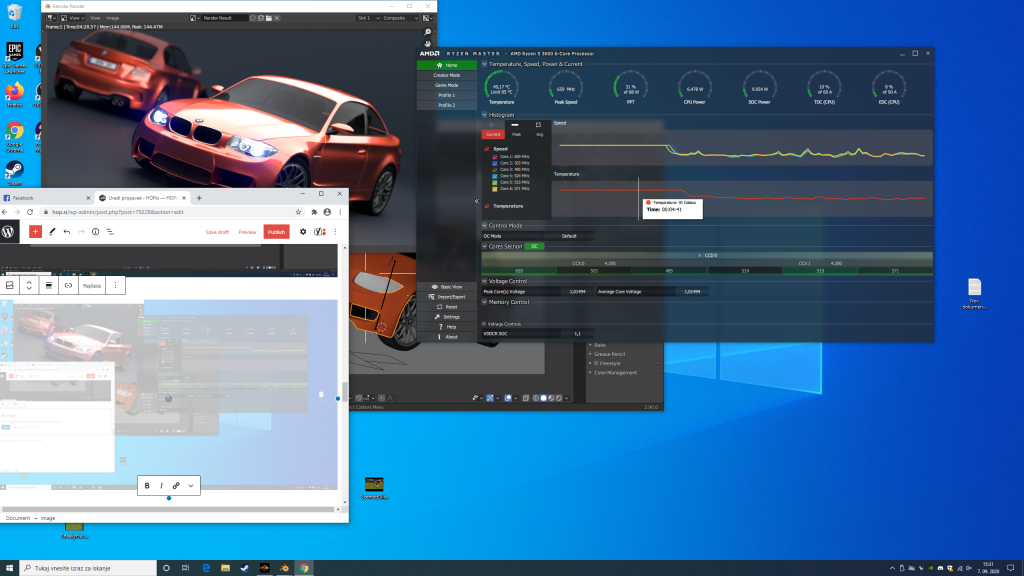Open File Explorer from the taskbar
This screenshot has height=576, width=1024.
(x=225, y=568)
